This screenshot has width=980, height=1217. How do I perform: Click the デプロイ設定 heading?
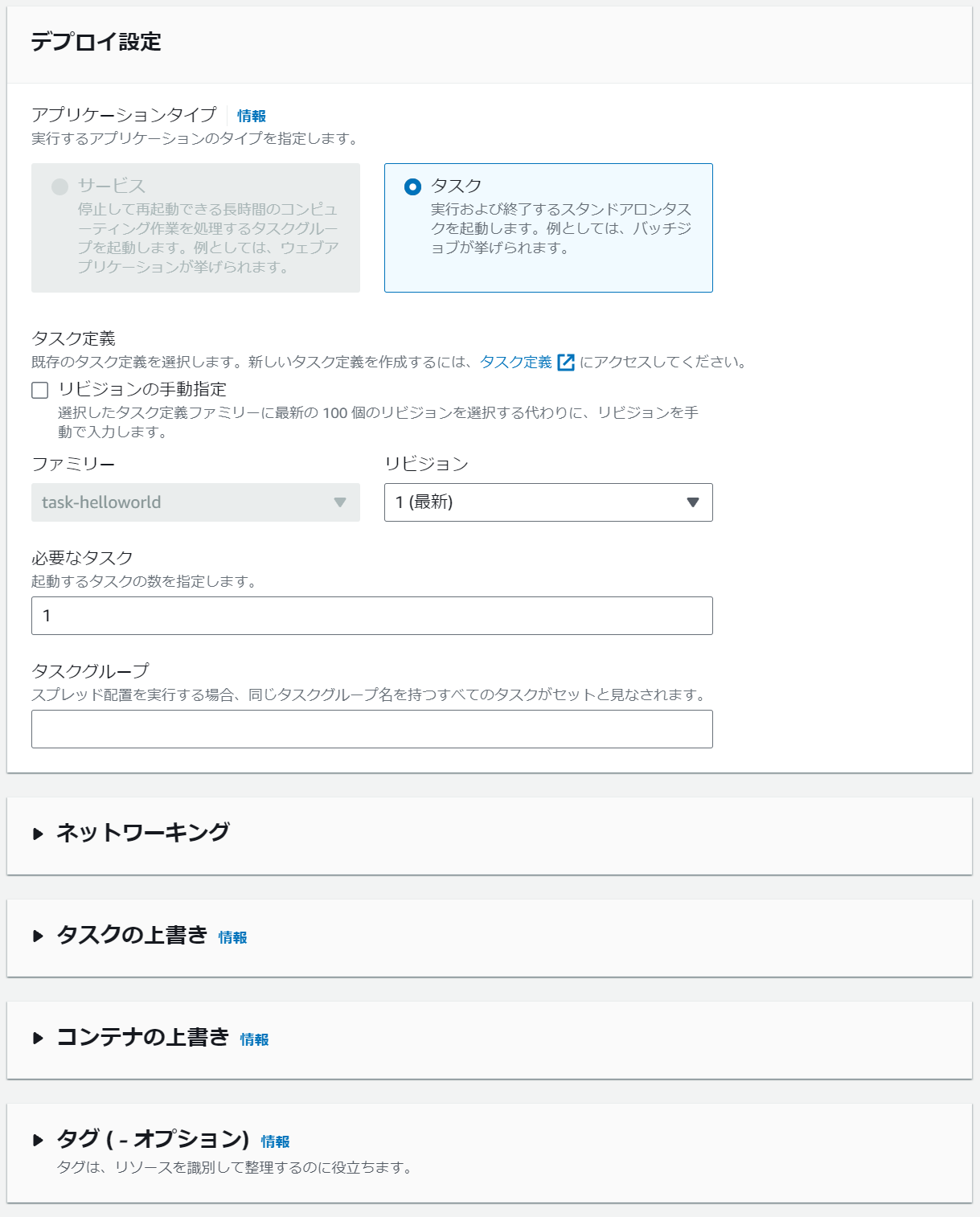pyautogui.click(x=96, y=42)
